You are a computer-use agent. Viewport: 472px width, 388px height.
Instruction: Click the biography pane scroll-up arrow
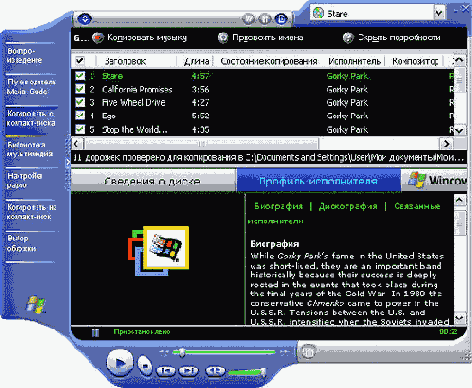459,200
